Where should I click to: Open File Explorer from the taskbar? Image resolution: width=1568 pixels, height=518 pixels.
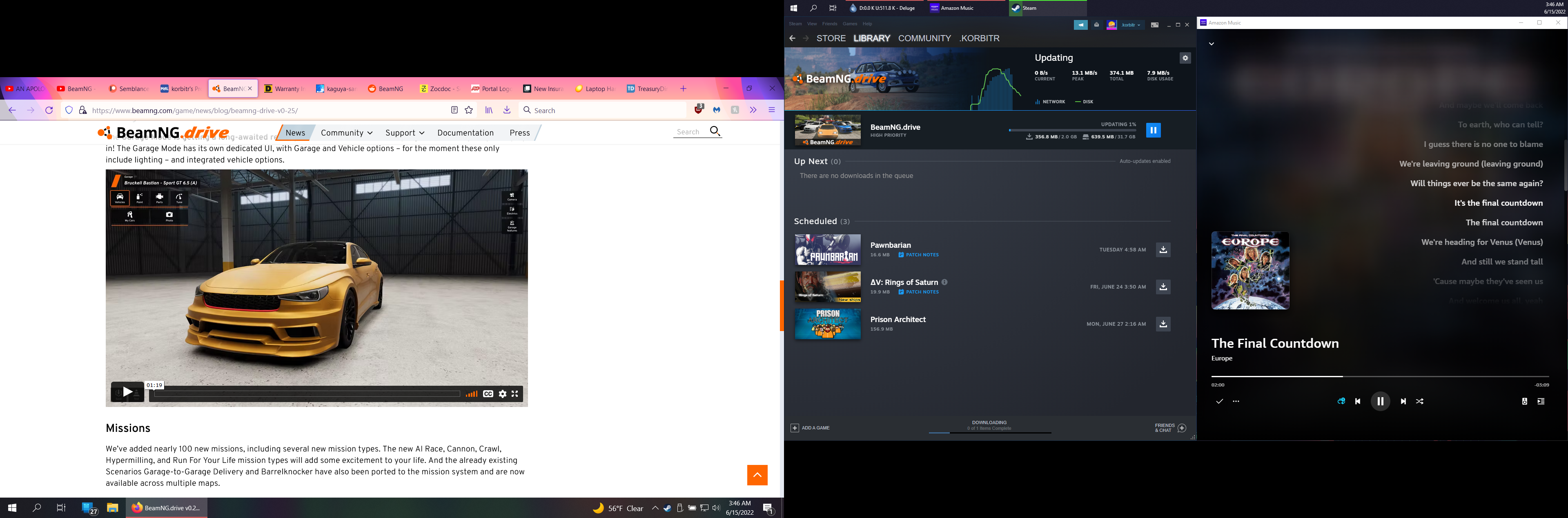[113, 508]
